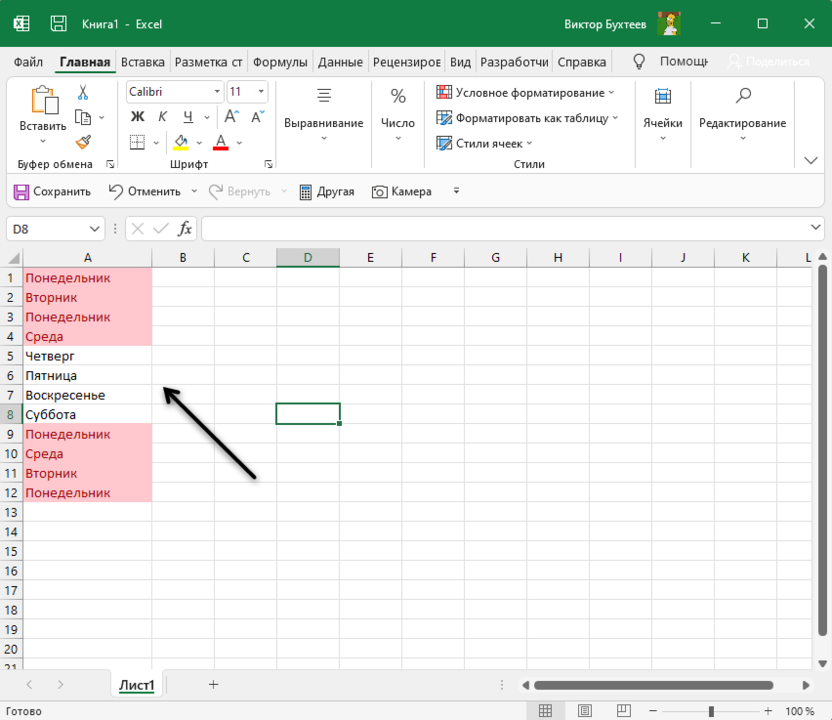Open font color dropdown arrow
Image resolution: width=832 pixels, height=720 pixels.
tap(239, 143)
